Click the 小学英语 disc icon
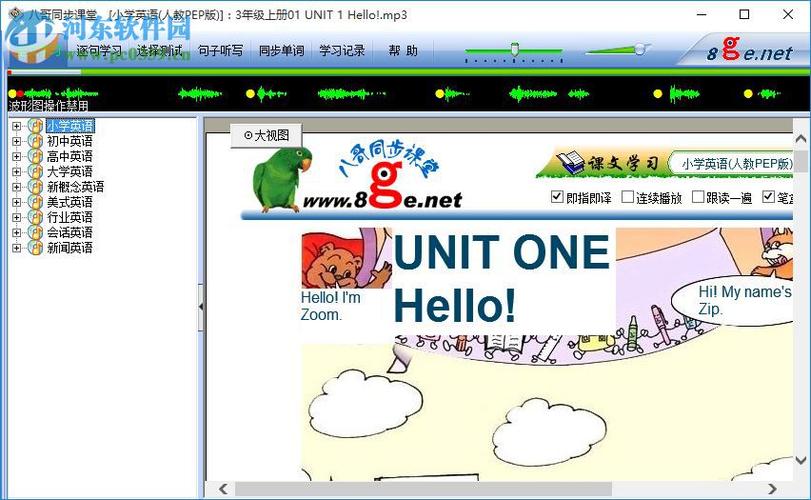811x500 pixels. [x=35, y=126]
